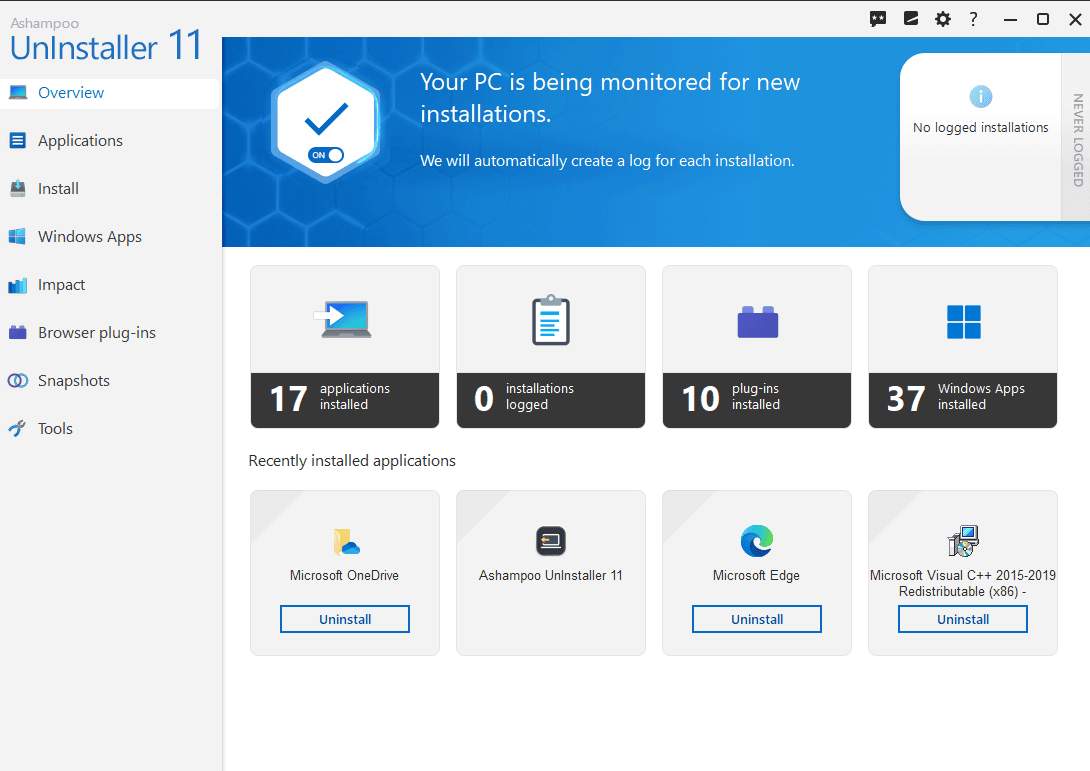Image resolution: width=1090 pixels, height=771 pixels.
Task: Click the Ashampoo UnInstaller 11 thumbnail
Action: (x=550, y=541)
